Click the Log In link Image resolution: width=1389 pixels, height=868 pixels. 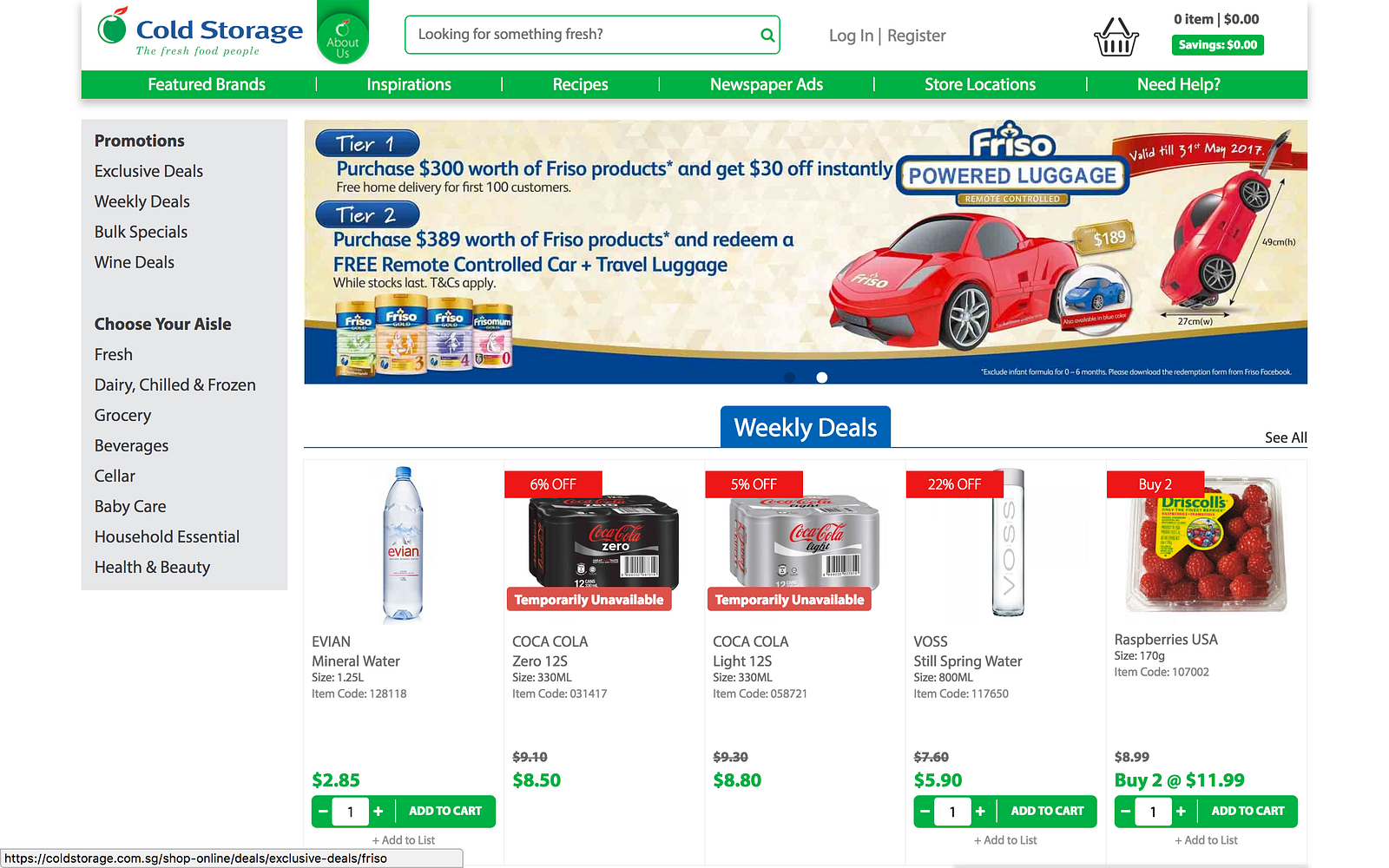[x=851, y=36]
